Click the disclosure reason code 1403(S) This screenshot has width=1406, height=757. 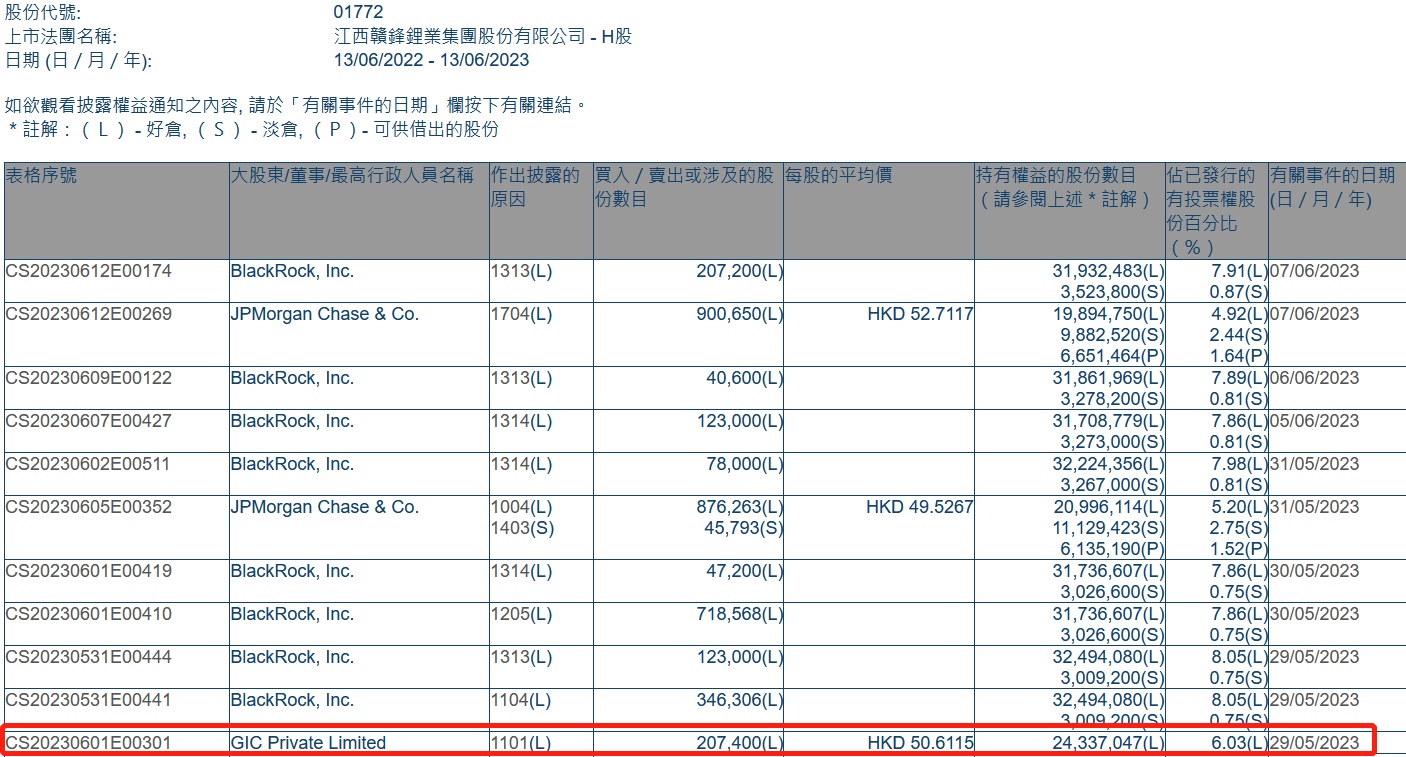(x=522, y=528)
